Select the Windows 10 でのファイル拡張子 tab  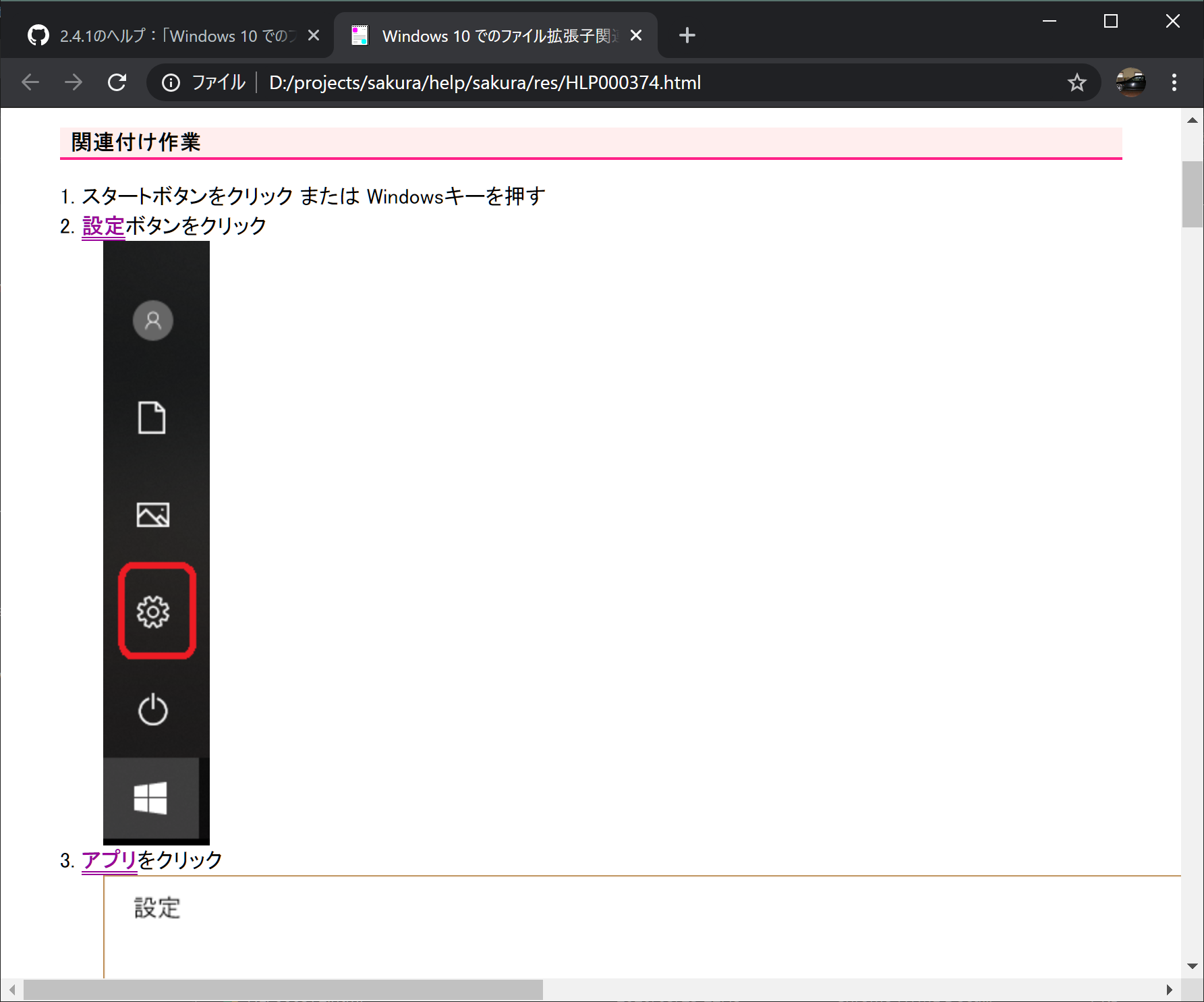496,35
